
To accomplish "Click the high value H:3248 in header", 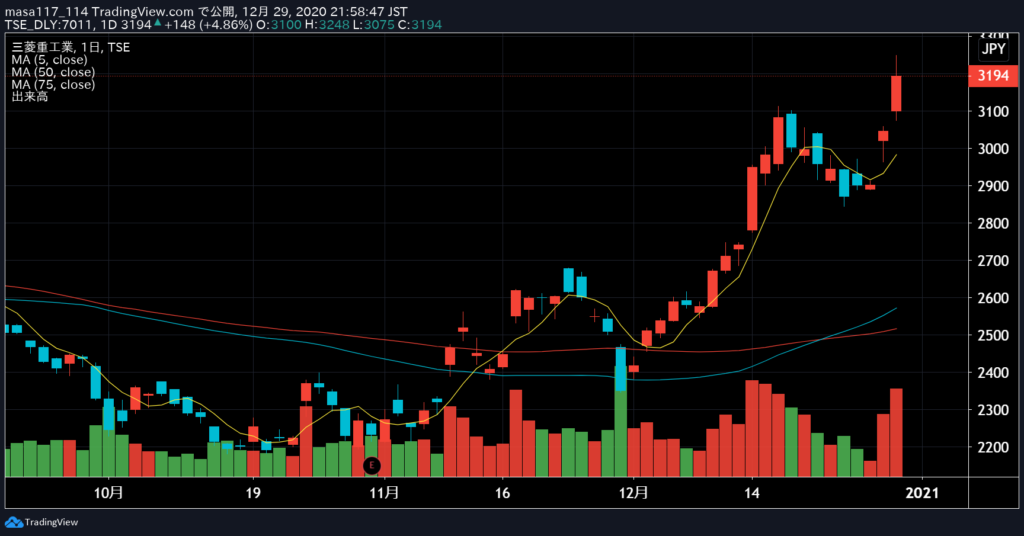I will point(327,25).
